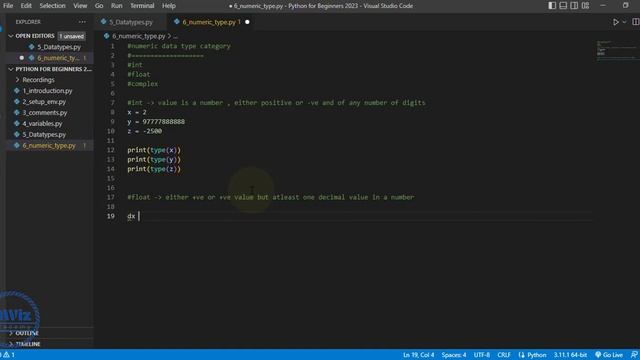This screenshot has width=640, height=360.
Task: Select 6_numeric_ty... in Open Editors
Action: point(58,58)
